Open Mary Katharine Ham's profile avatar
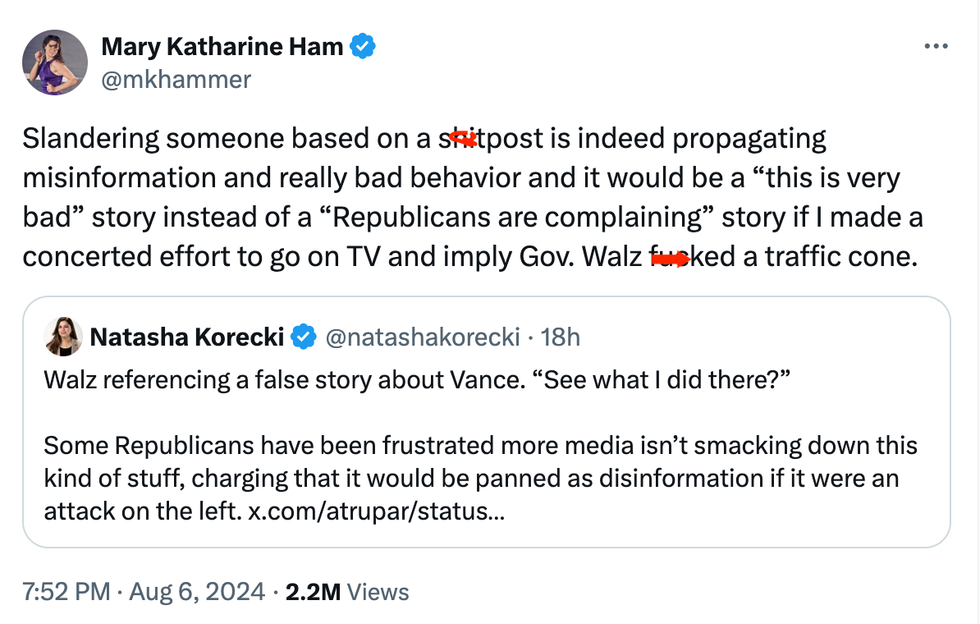The height and width of the screenshot is (624, 980). click(55, 63)
